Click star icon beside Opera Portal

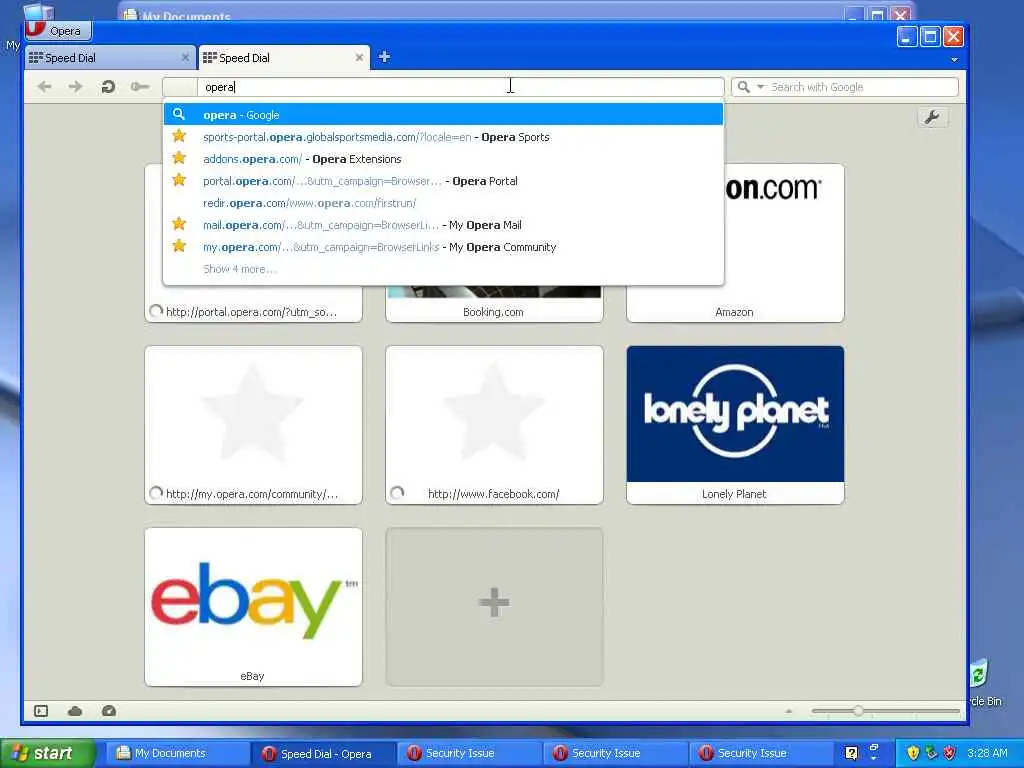(179, 180)
